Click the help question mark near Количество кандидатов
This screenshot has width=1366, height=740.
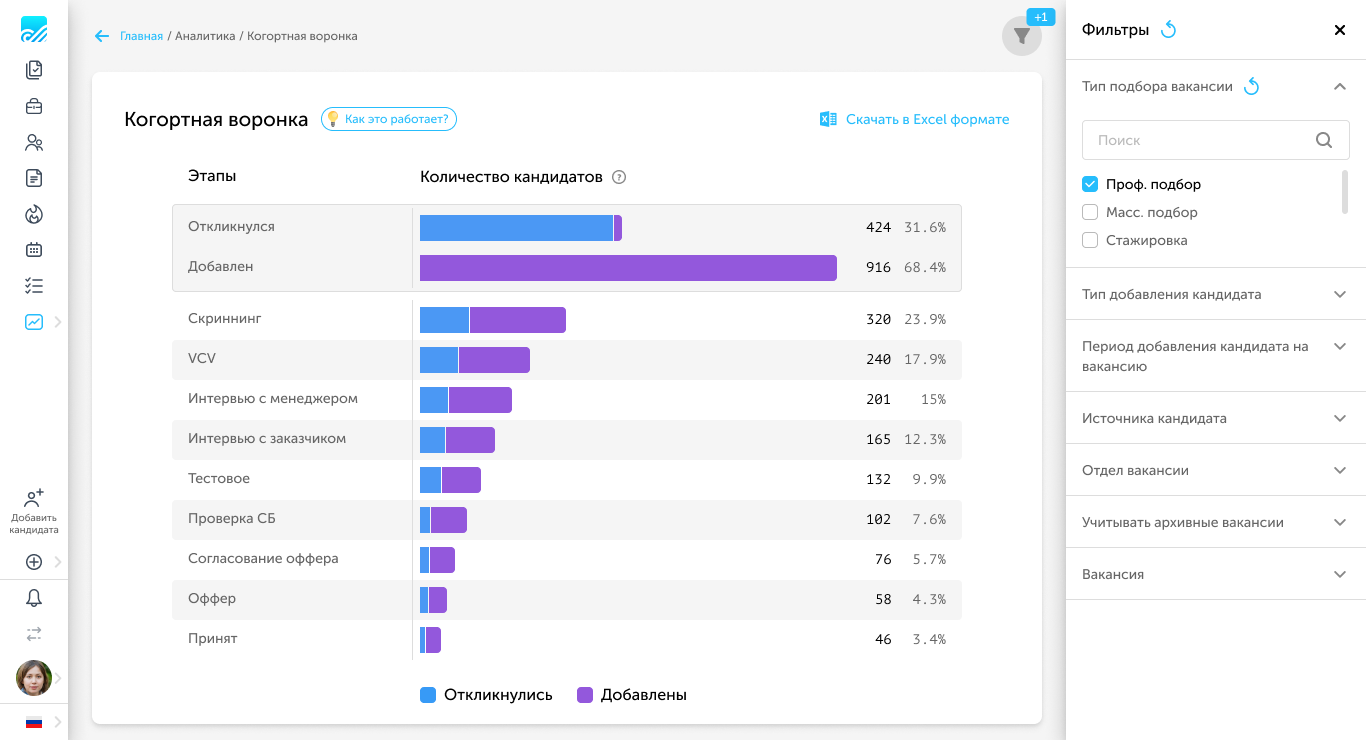(619, 177)
